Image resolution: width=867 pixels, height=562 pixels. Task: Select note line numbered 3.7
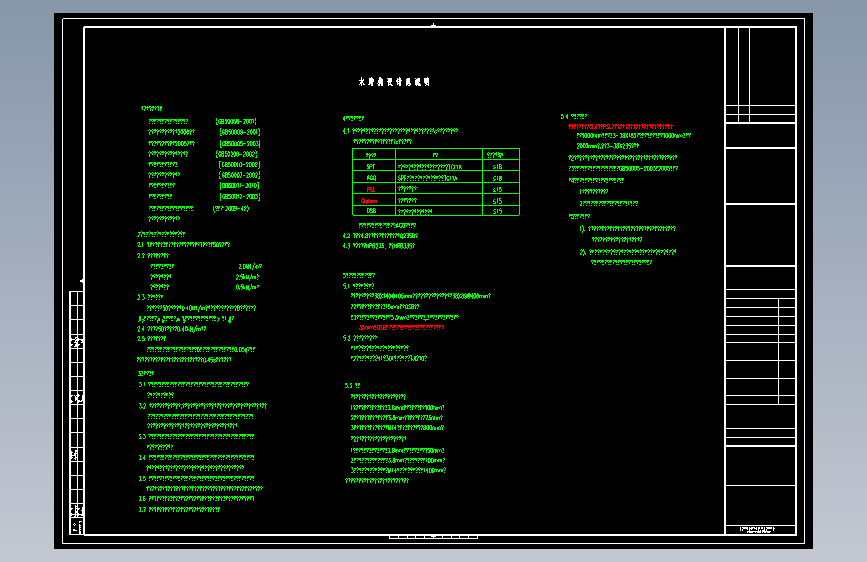click(179, 509)
